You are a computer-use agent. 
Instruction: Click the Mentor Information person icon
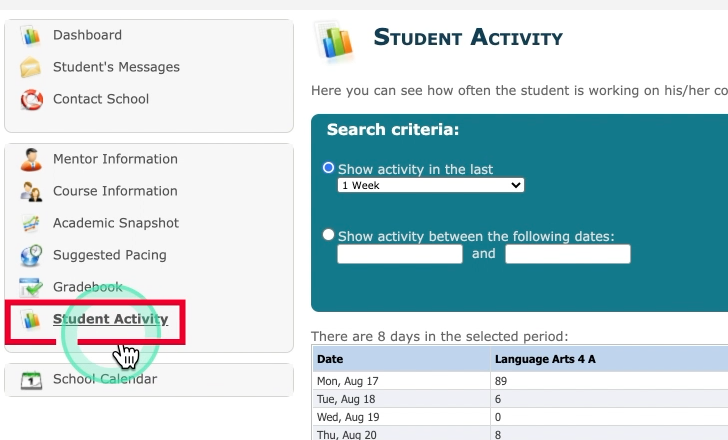[31, 160]
